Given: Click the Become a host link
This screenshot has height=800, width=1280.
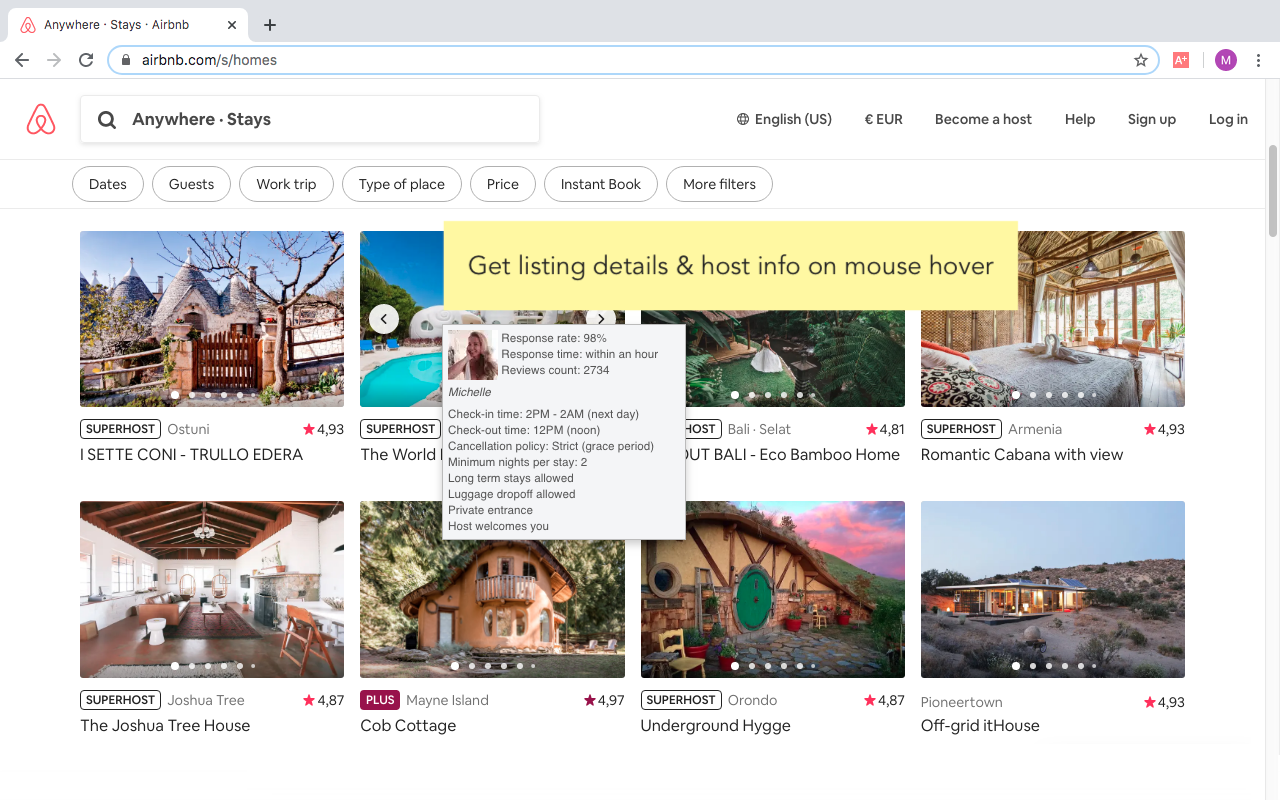Looking at the screenshot, I should coord(983,119).
